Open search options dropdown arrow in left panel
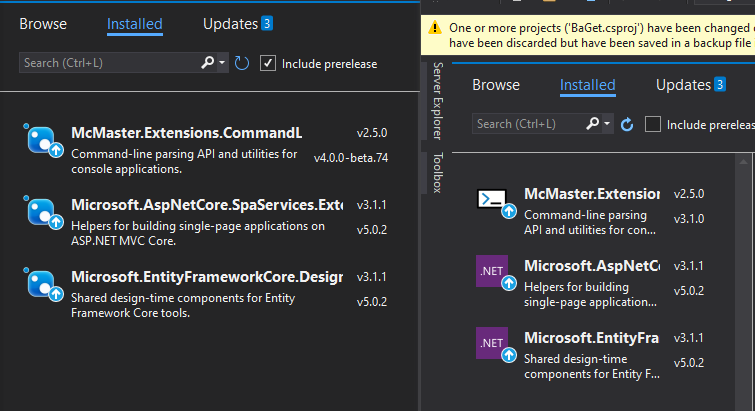Screen dimensions: 755x411 click(x=222, y=63)
